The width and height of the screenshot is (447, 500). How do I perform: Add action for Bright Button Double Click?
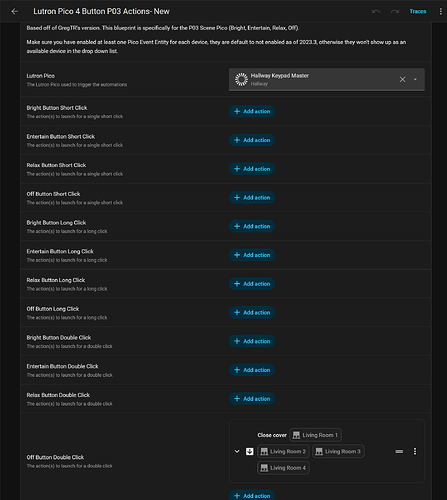tap(252, 341)
